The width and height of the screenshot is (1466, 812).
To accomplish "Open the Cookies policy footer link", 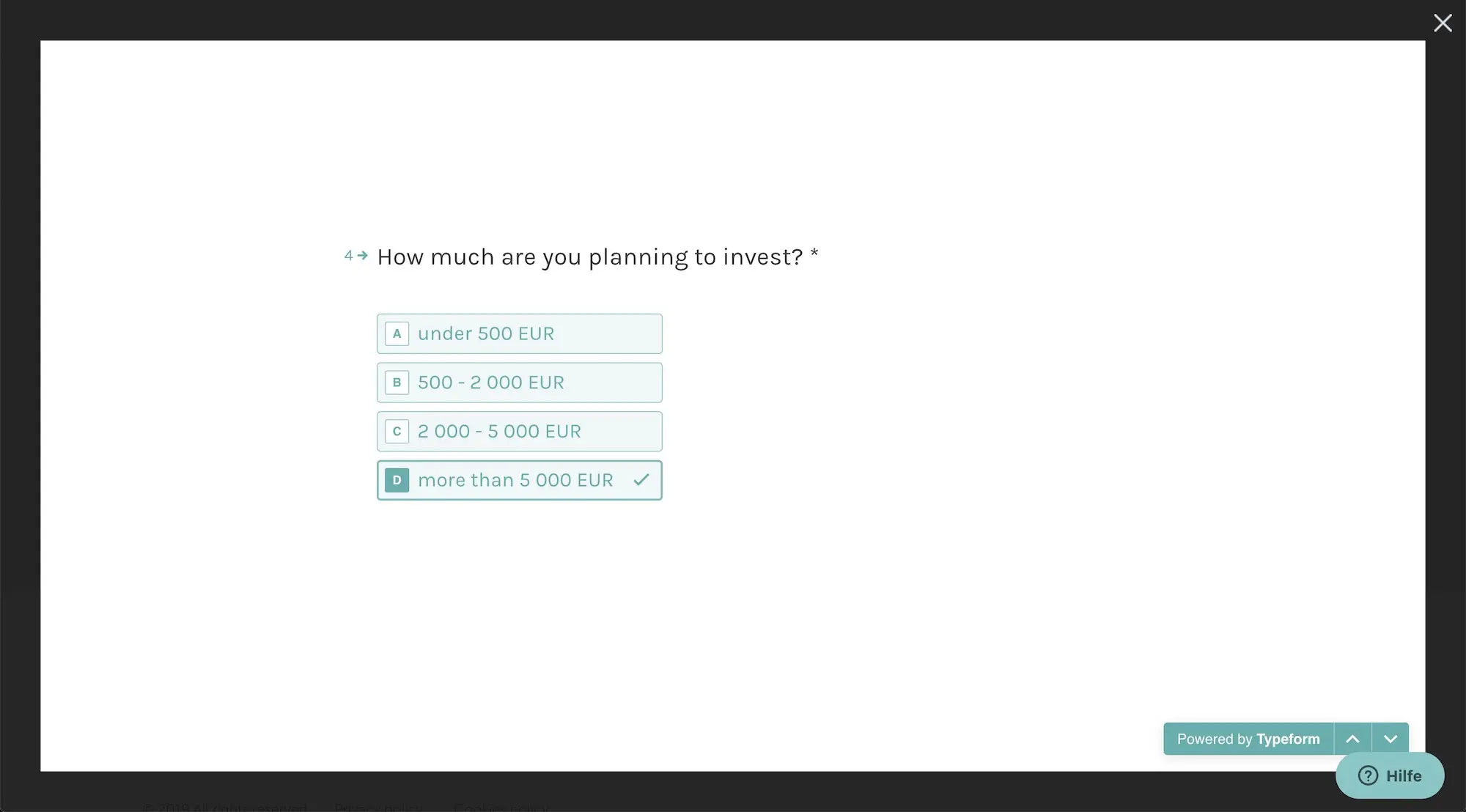I will tap(501, 808).
